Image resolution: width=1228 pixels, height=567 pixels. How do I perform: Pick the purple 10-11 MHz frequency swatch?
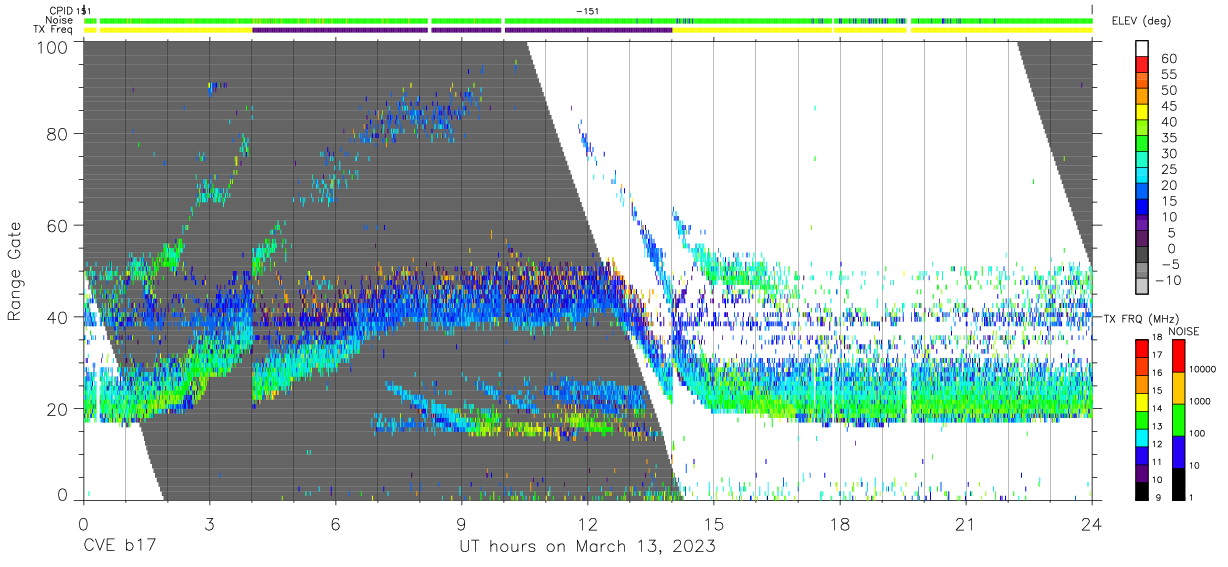pyautogui.click(x=1143, y=471)
